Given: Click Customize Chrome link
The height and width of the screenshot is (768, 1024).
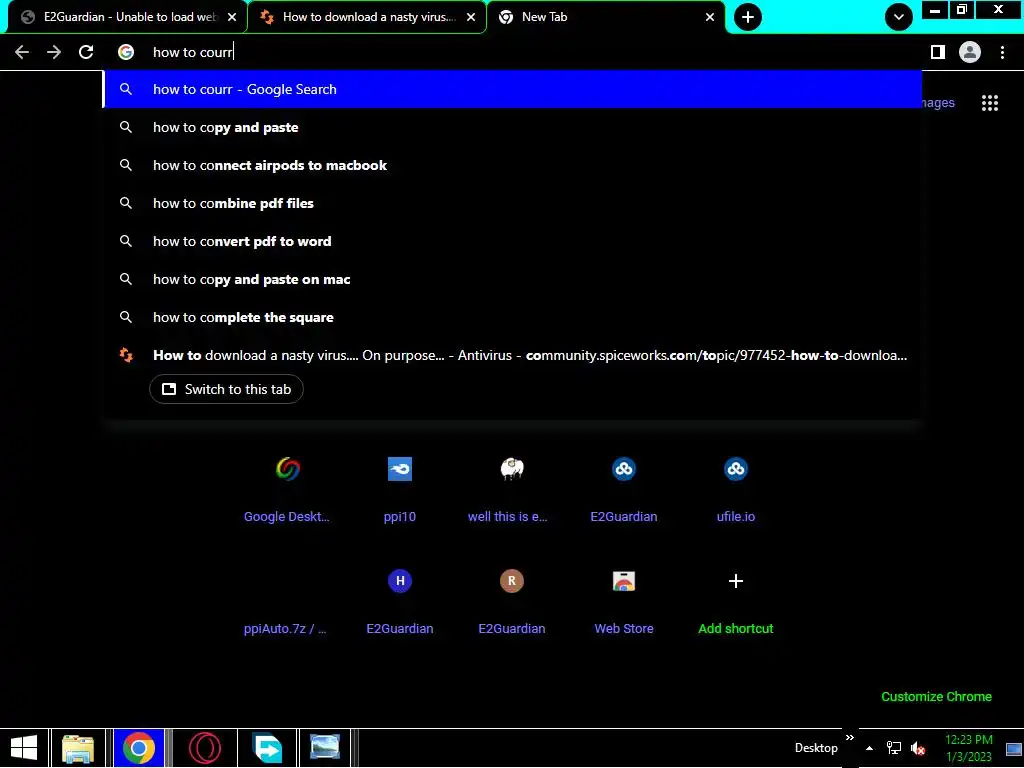Looking at the screenshot, I should pyautogui.click(x=936, y=697).
